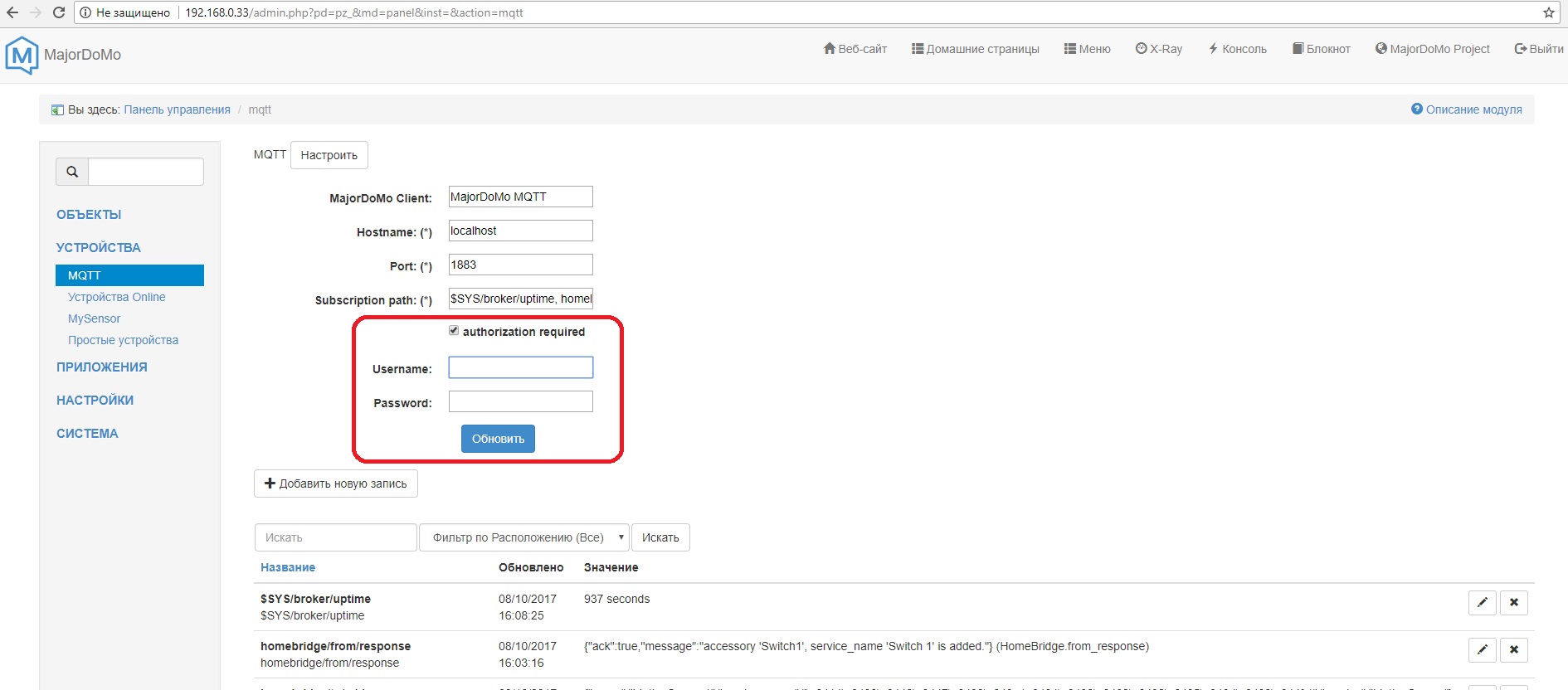Open the X-Ray menu item
Image resolution: width=1568 pixels, height=690 pixels.
(1159, 49)
